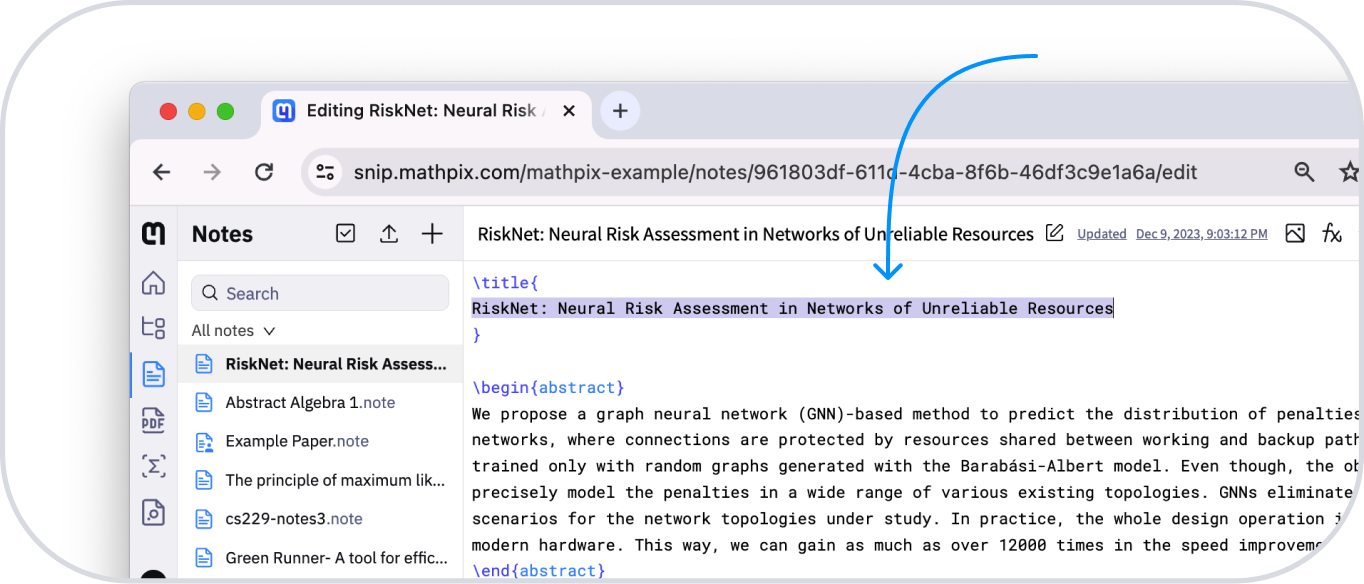
Task: Open the document search icon in sidebar
Action: click(x=153, y=512)
